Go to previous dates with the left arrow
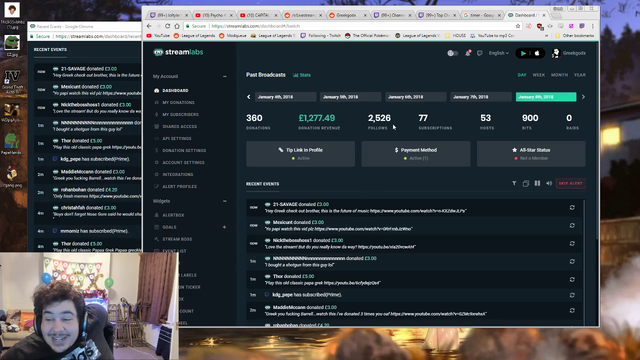This screenshot has width=640, height=360. [249, 97]
